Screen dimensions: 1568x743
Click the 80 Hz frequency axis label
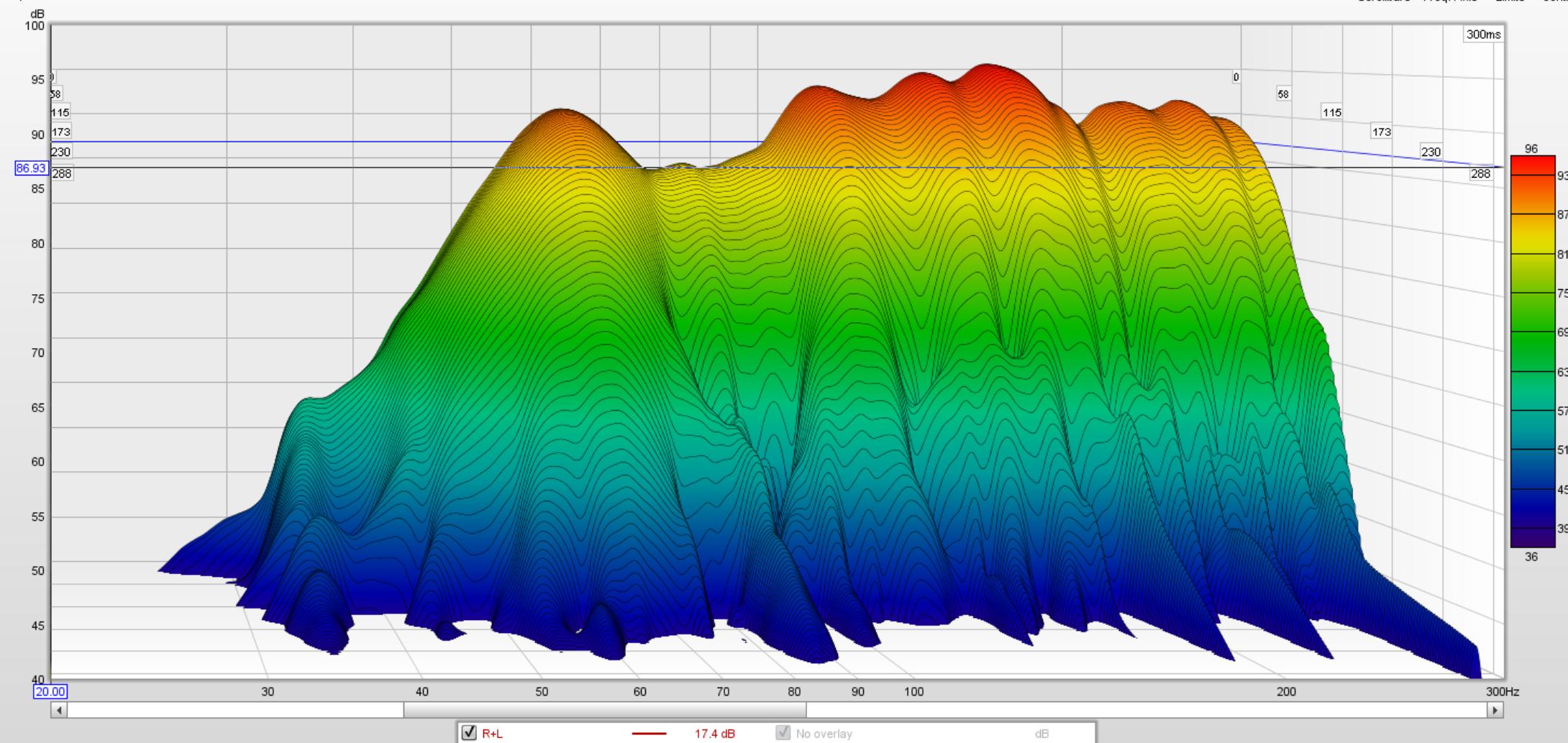tap(793, 691)
